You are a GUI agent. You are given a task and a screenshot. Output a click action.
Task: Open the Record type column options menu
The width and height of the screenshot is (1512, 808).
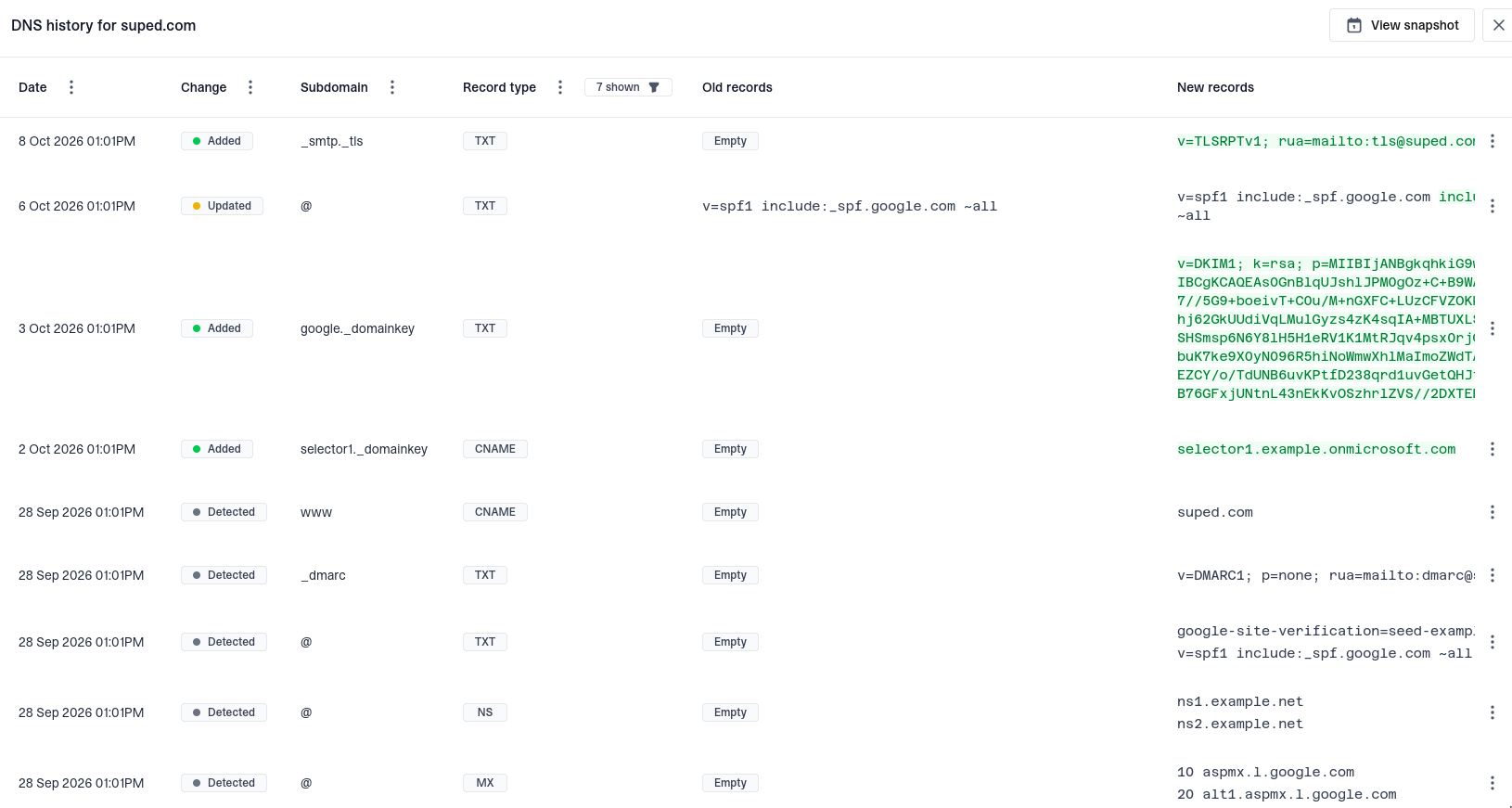[x=560, y=87]
